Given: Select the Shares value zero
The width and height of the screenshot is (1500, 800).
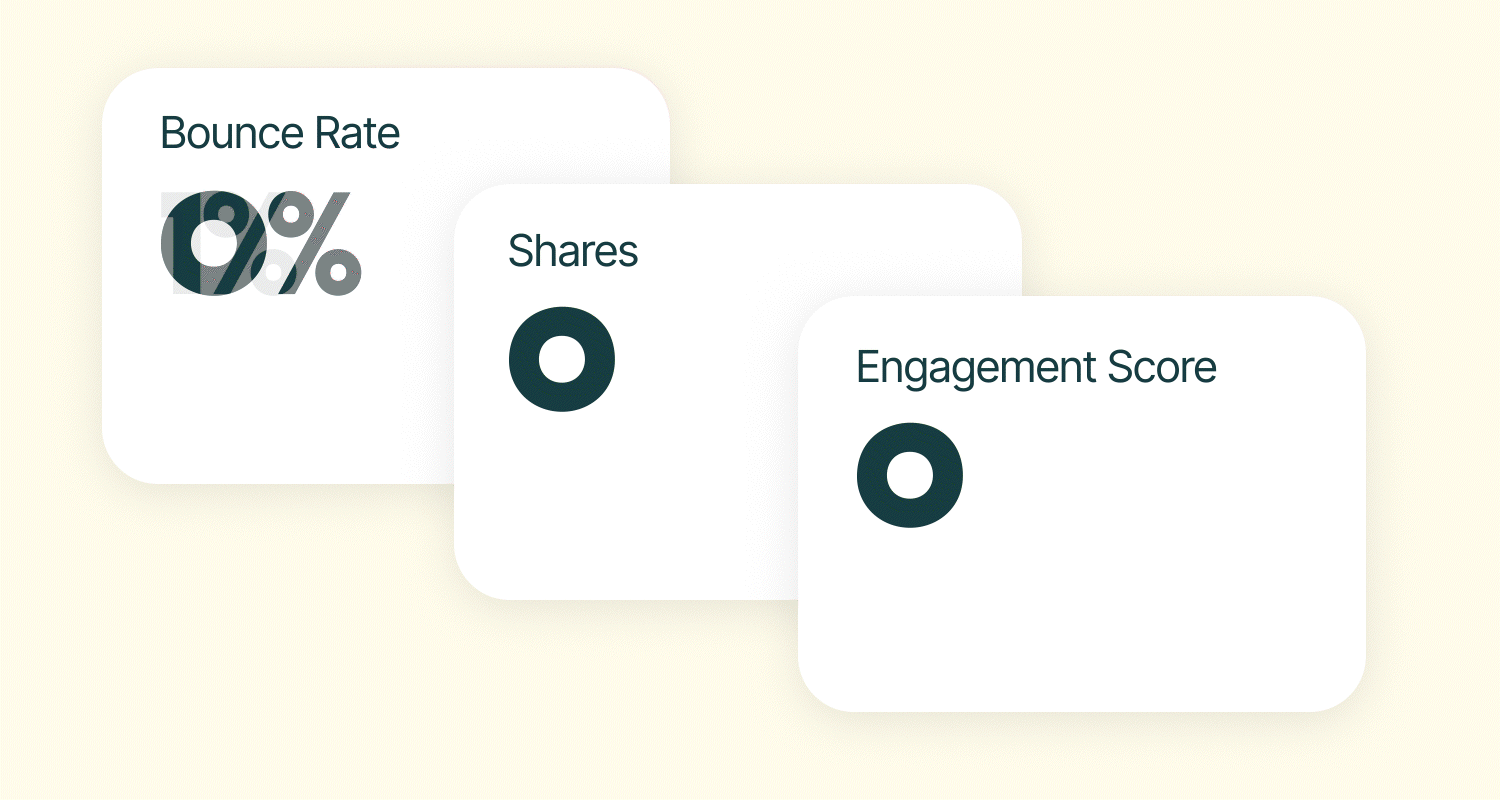Looking at the screenshot, I should tap(561, 359).
